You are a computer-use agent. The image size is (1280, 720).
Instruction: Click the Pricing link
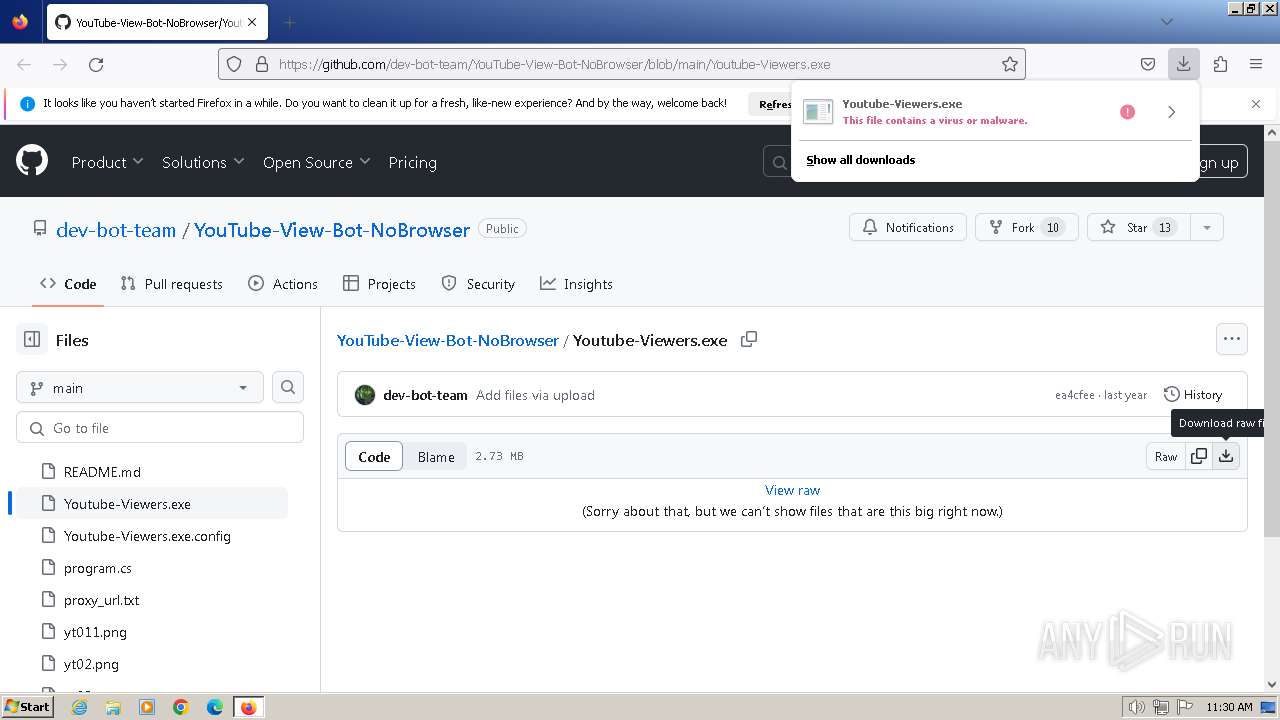coord(412,162)
